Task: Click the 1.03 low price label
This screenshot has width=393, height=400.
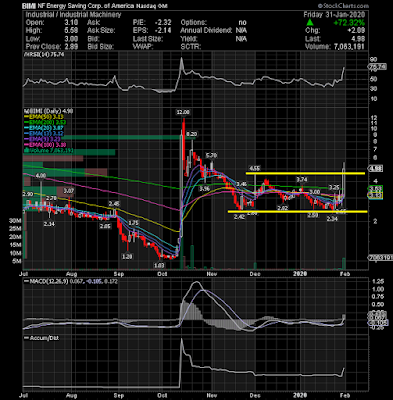Action: click(159, 266)
